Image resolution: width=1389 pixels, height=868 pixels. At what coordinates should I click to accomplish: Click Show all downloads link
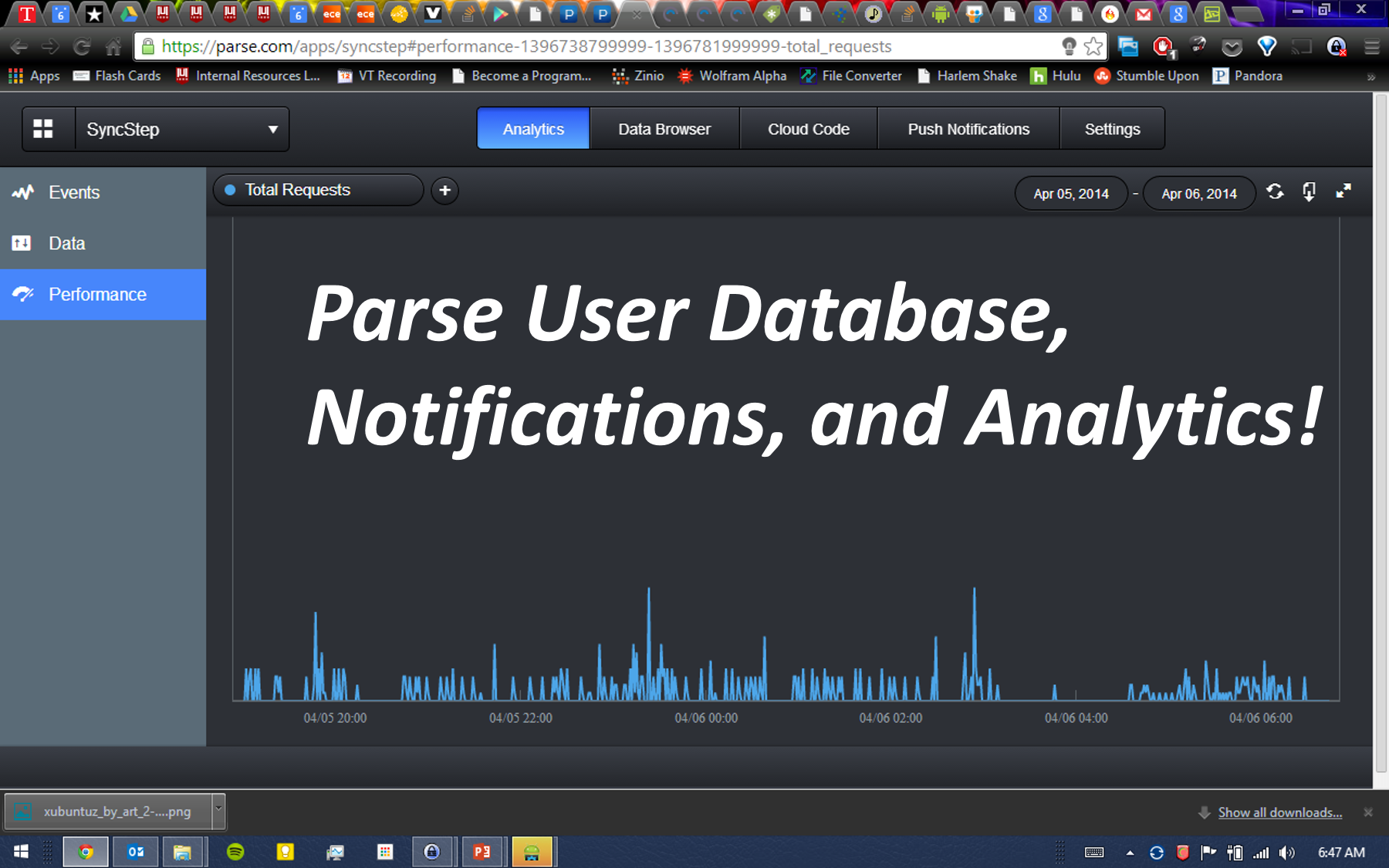[1279, 812]
